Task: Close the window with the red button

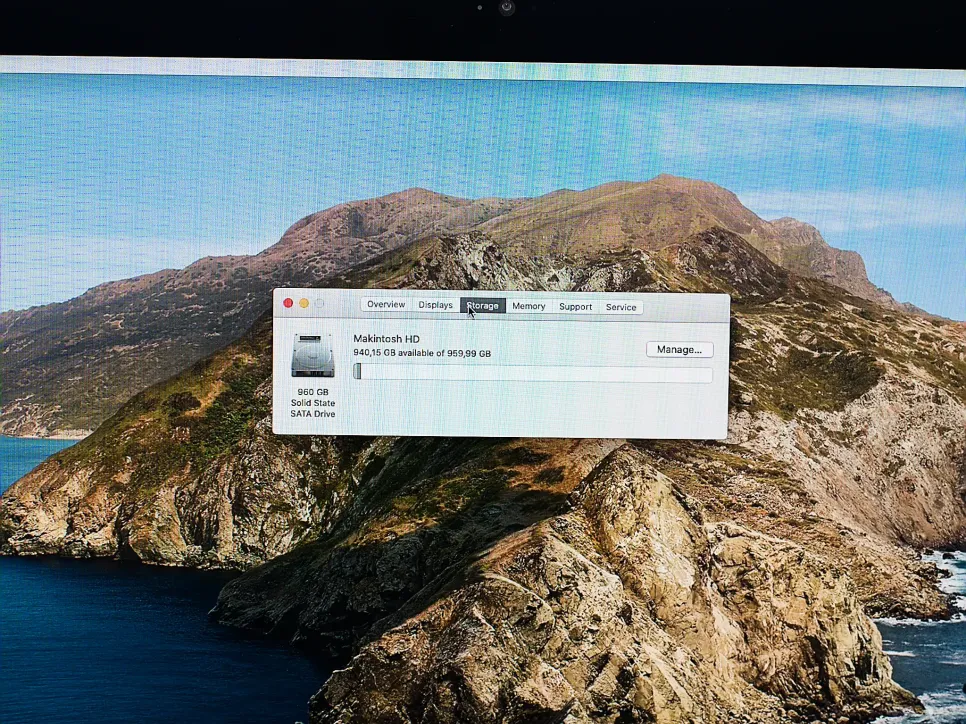Action: [288, 303]
